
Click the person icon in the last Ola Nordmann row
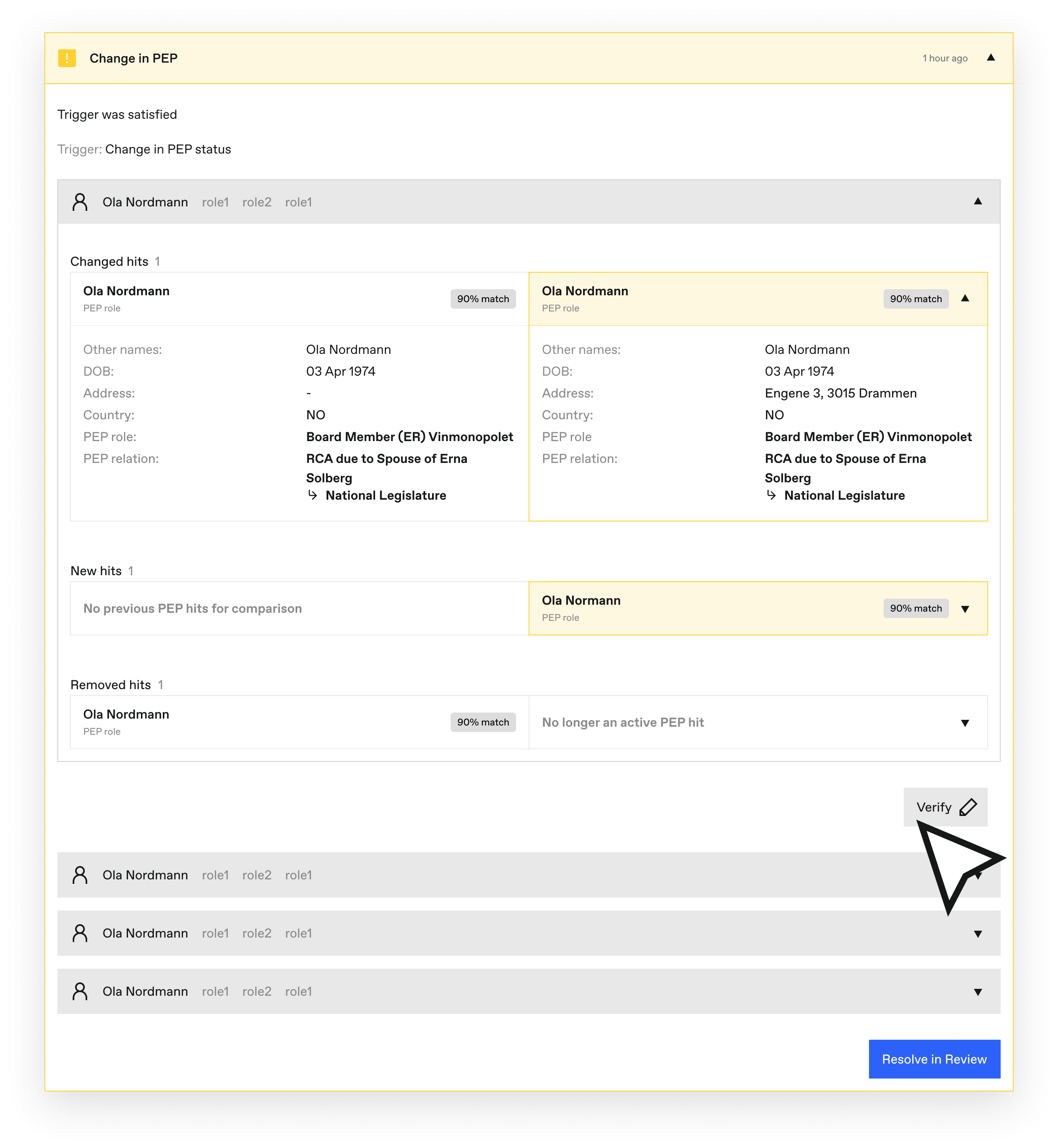pyautogui.click(x=80, y=991)
